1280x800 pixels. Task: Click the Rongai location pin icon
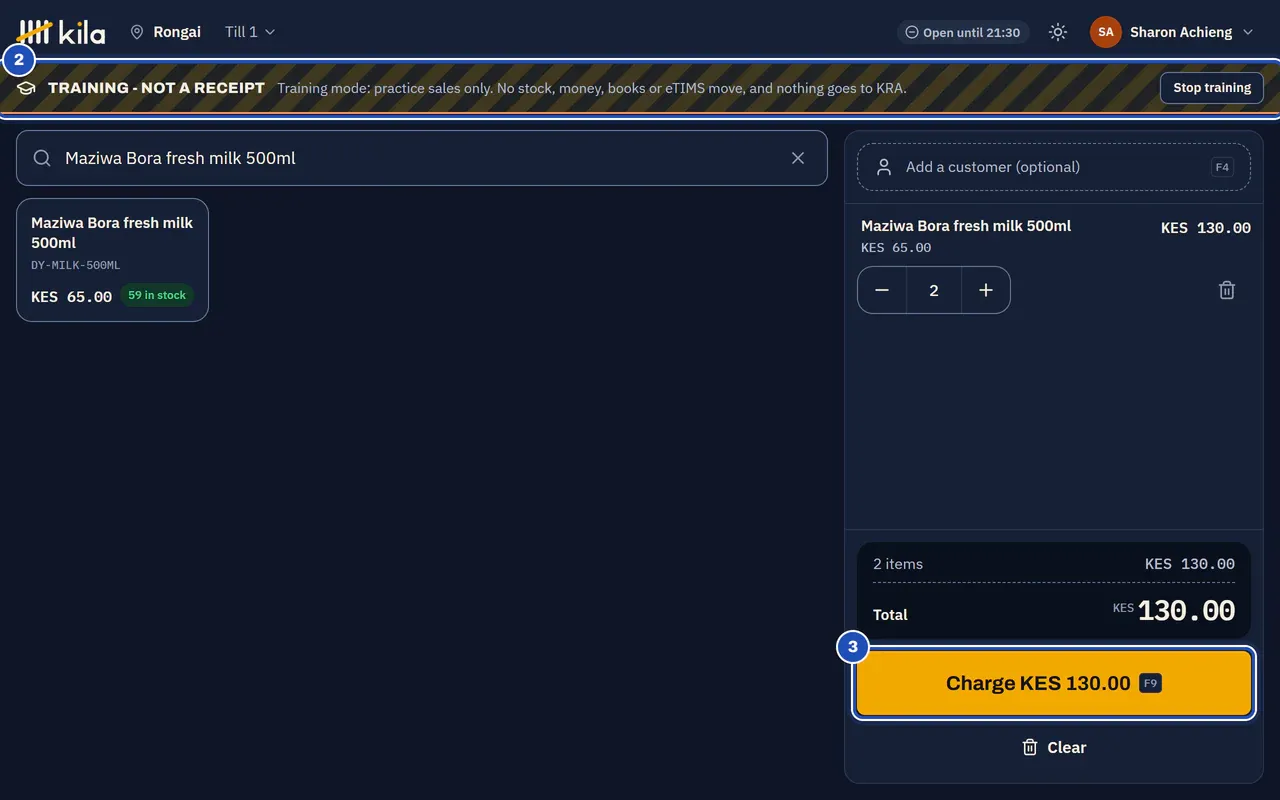click(137, 32)
